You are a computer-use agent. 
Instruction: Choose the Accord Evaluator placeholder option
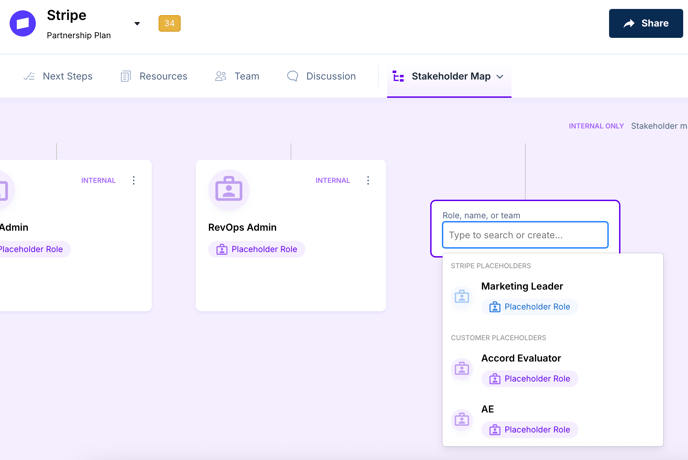click(x=521, y=358)
